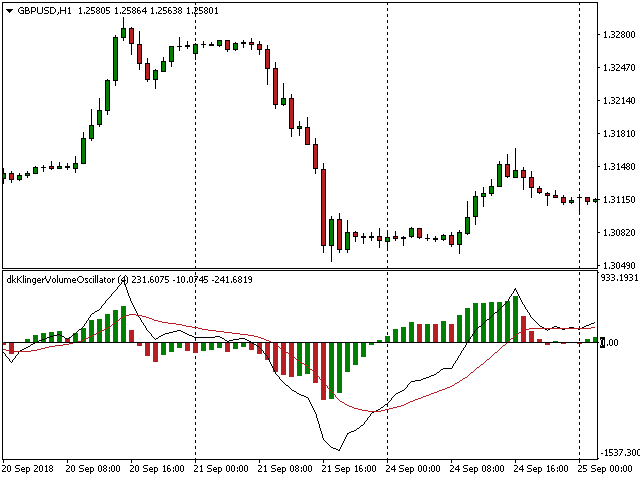Screen dimensions: 640x480
Task: Select the tallest green candle near the peak
Action: [x=115, y=60]
